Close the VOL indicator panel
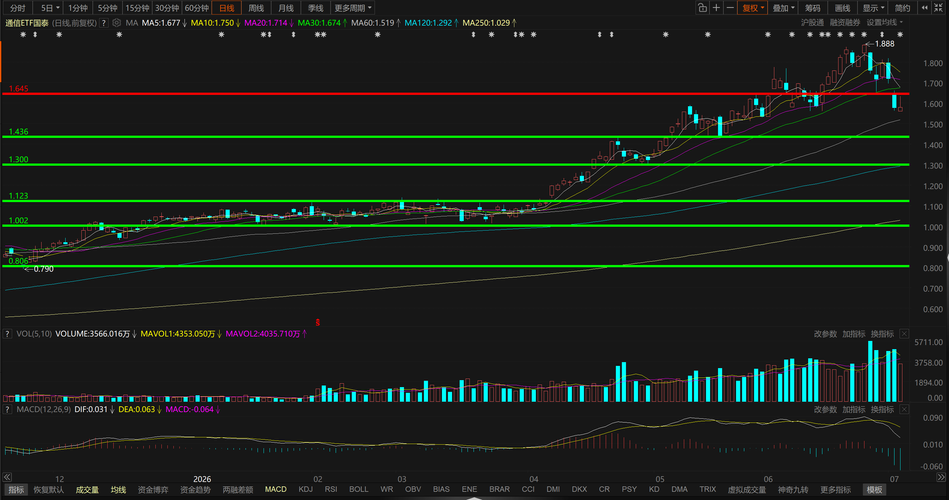 point(904,334)
